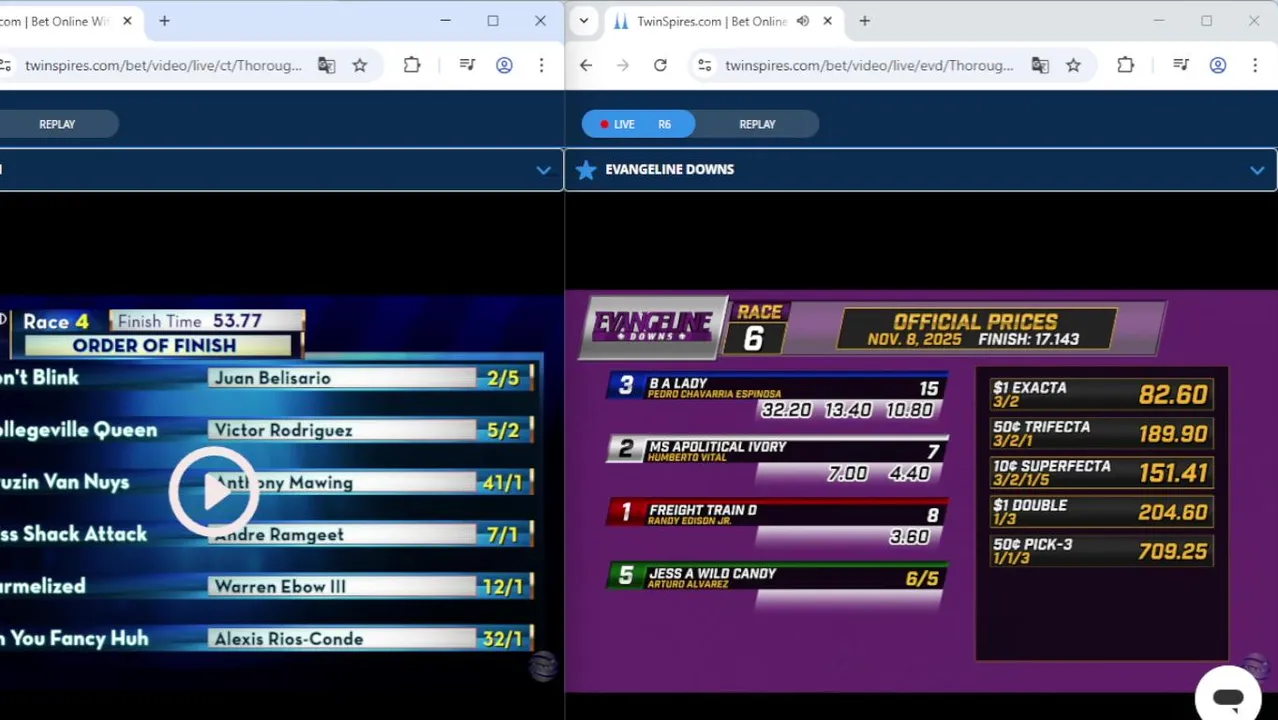1278x720 pixels.
Task: Click the $1 Double payout 204.60
Action: click(x=1173, y=512)
